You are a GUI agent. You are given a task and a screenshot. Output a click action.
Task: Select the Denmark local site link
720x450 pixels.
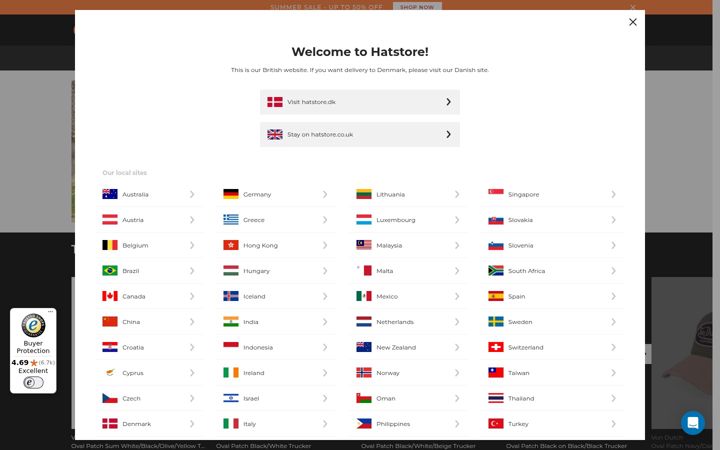(149, 424)
